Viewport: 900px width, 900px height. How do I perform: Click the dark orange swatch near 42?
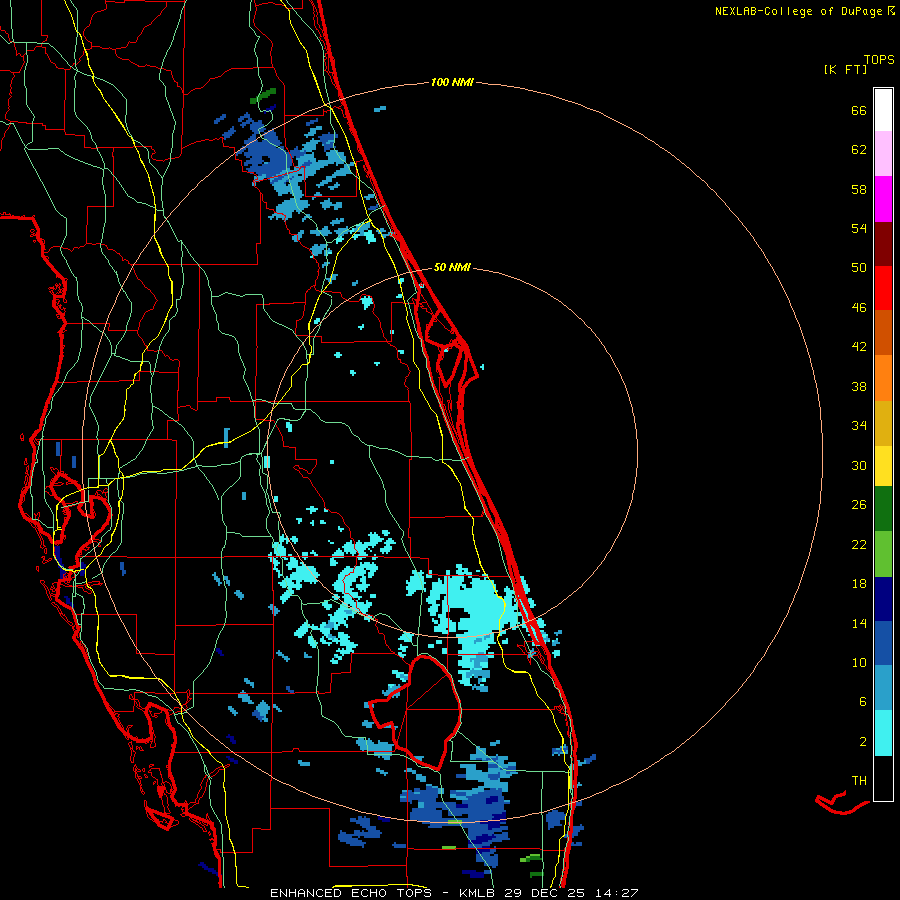(883, 332)
